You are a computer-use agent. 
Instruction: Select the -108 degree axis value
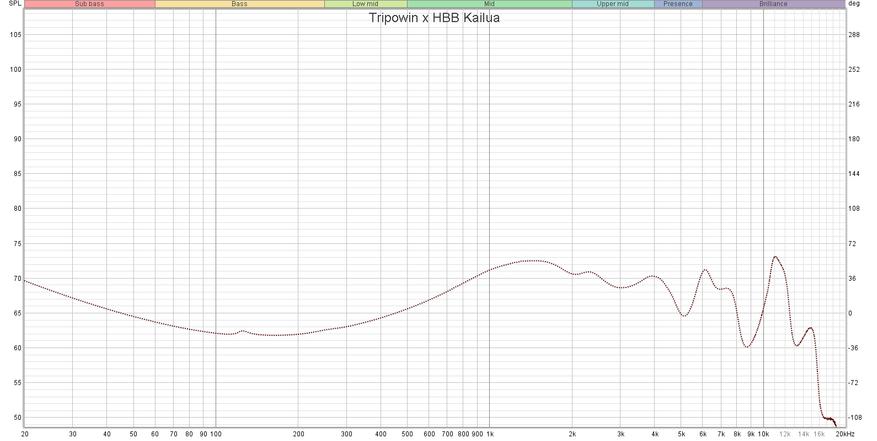(x=855, y=417)
